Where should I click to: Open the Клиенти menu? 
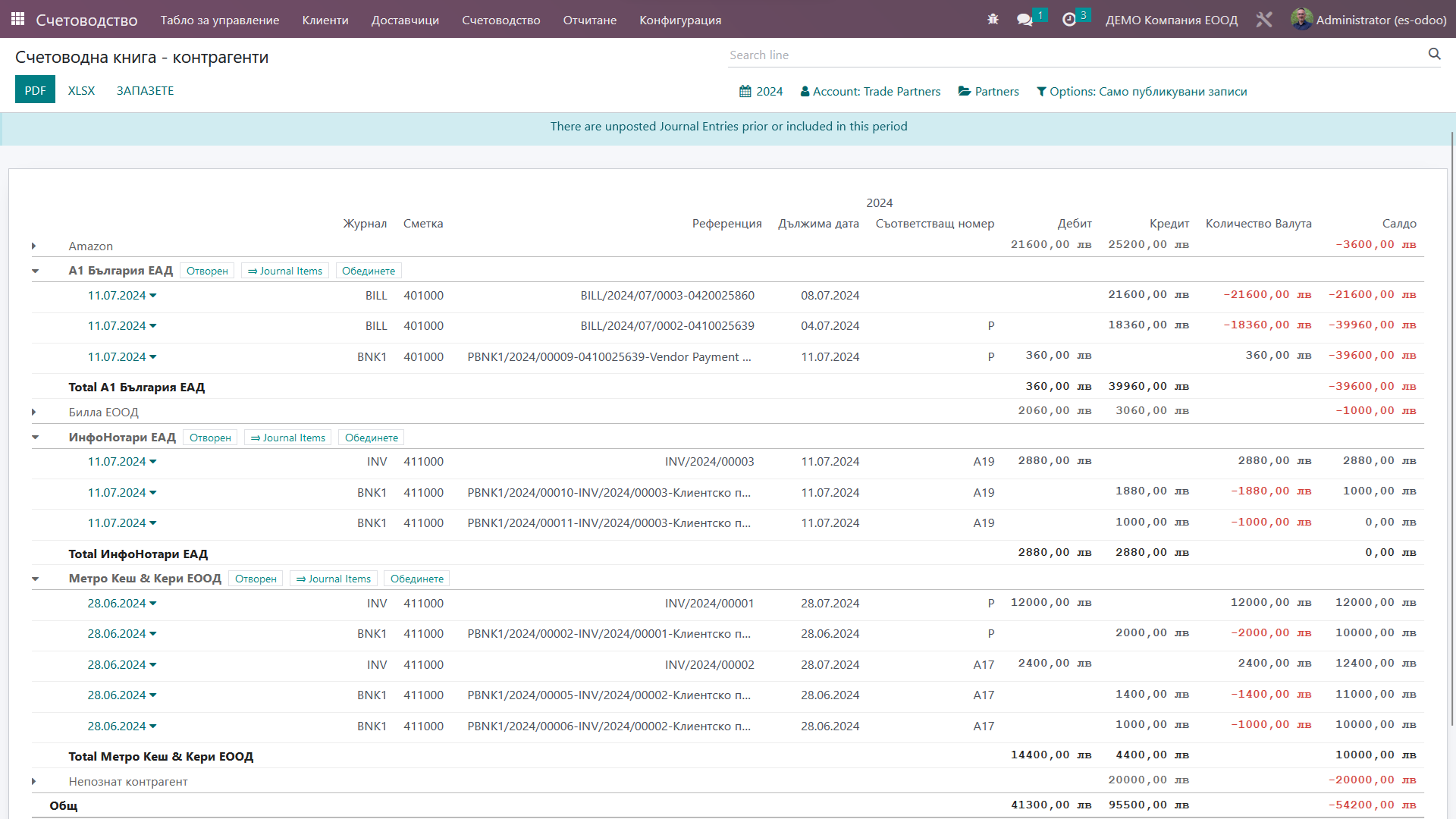325,20
